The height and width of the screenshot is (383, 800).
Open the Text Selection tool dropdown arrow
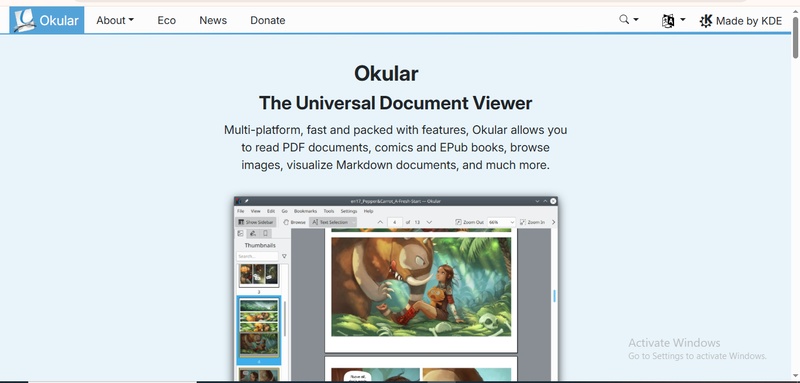[x=354, y=222]
